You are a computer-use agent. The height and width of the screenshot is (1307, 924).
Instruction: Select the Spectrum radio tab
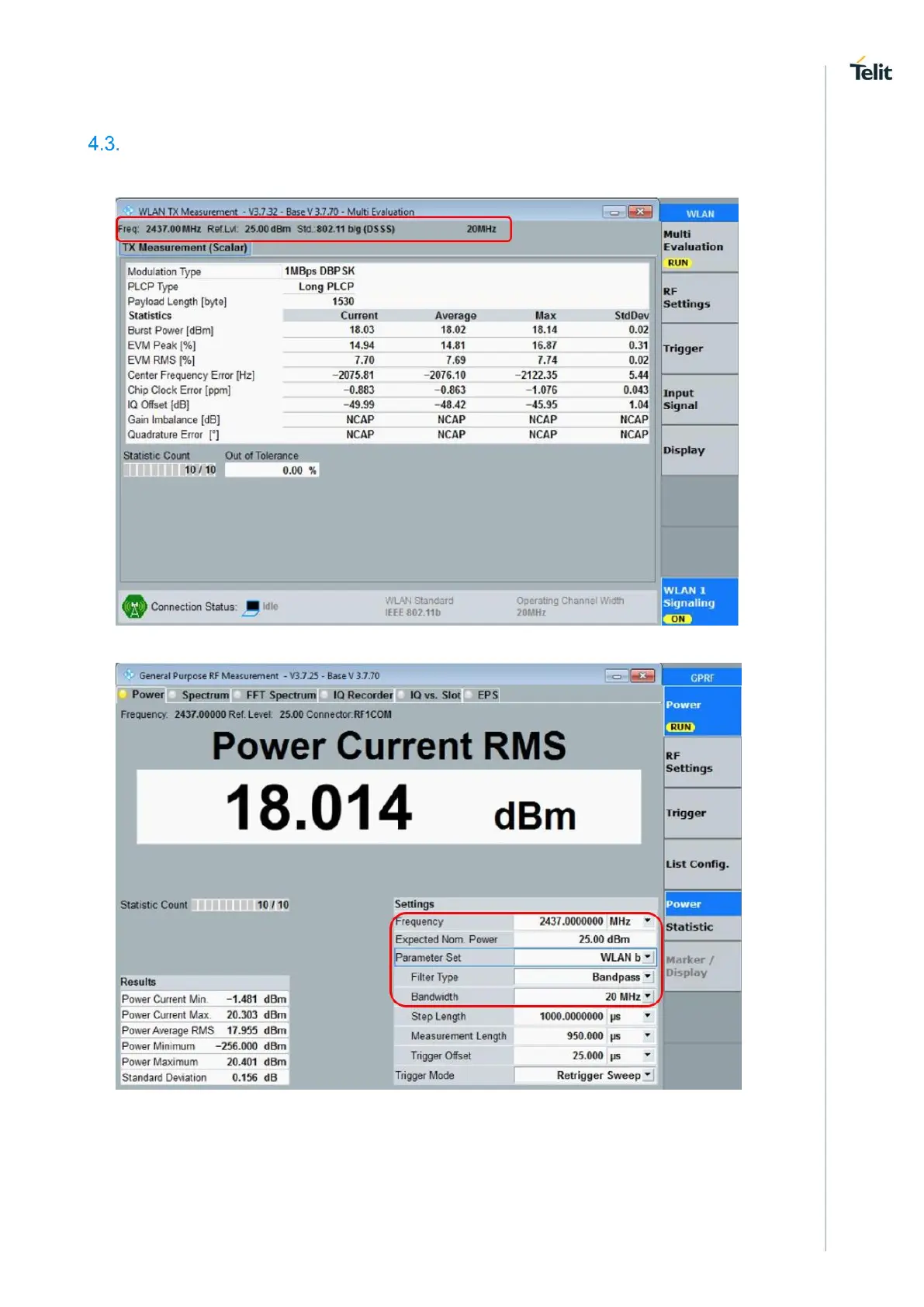pos(199,695)
